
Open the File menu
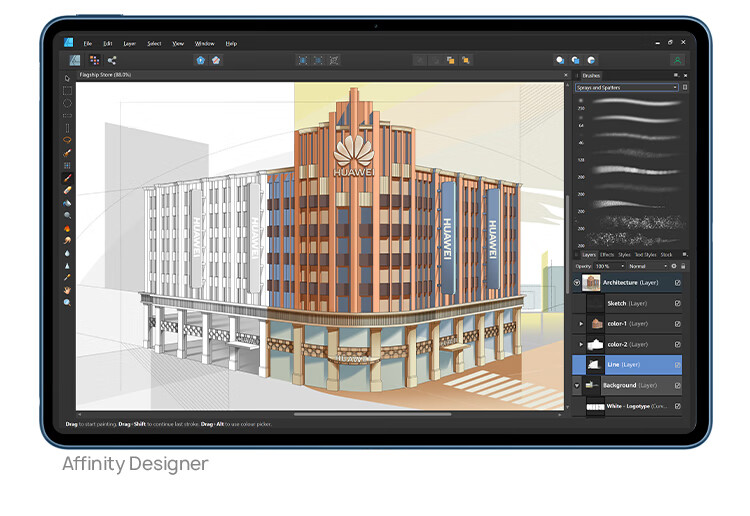point(88,44)
